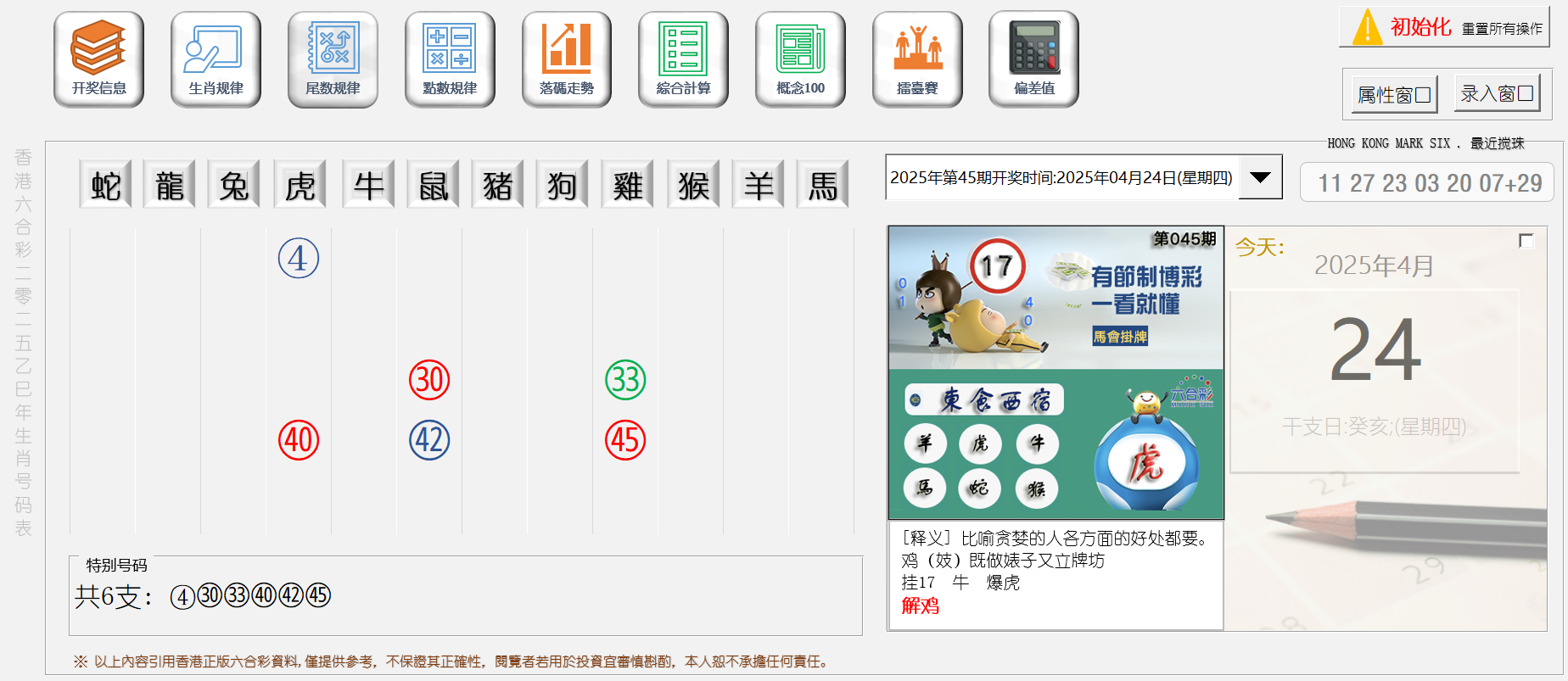This screenshot has height=681, width=1568.
Task: Open the 偏差值 calculator icon
Action: click(x=1033, y=59)
